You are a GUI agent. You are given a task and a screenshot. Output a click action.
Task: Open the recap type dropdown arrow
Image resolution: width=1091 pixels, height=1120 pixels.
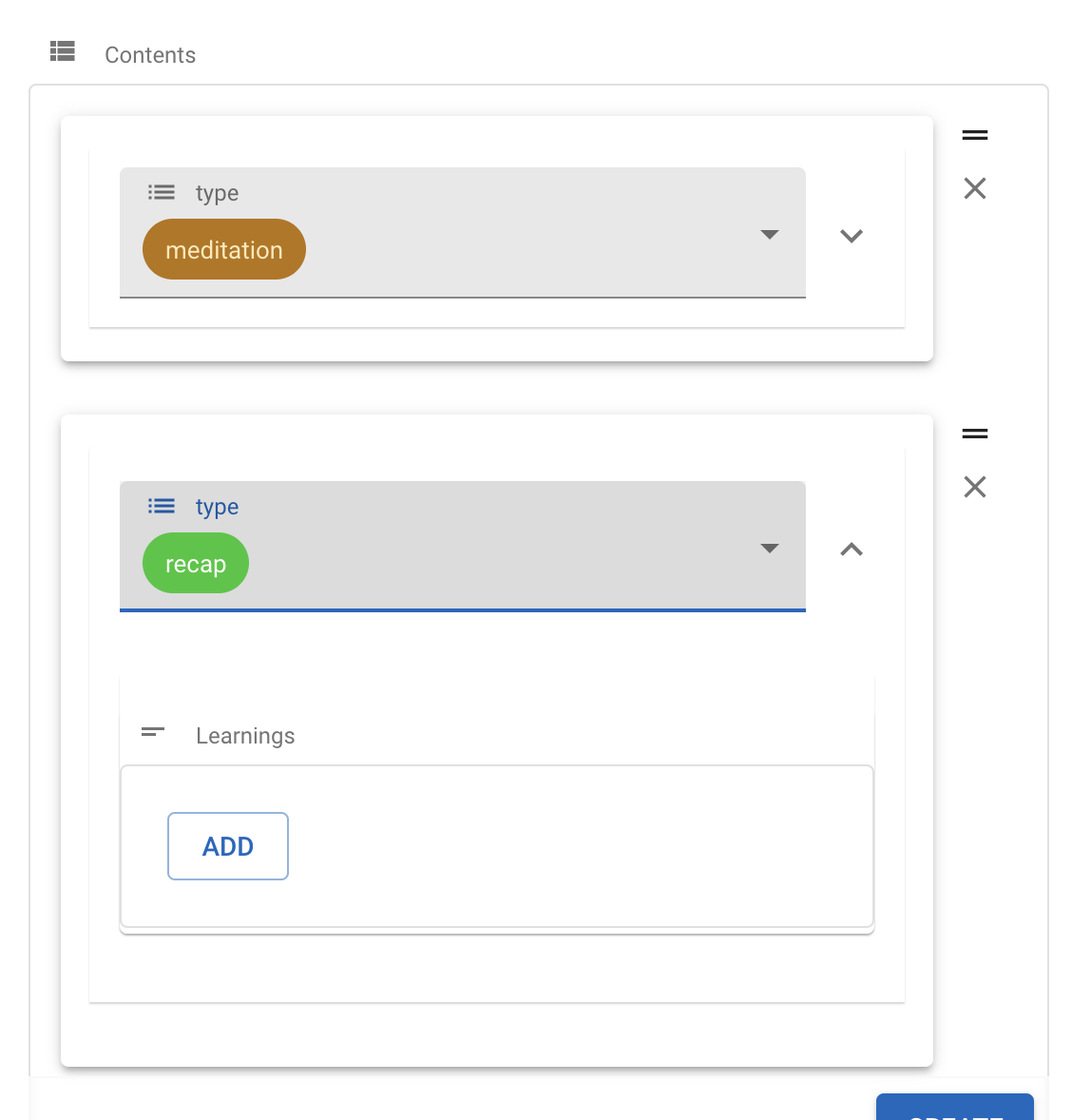click(x=769, y=549)
